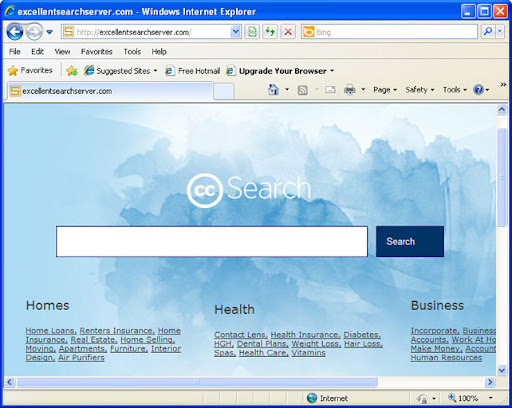Viewport: 512px width, 408px height.
Task: Click the large page search field
Action: click(212, 242)
